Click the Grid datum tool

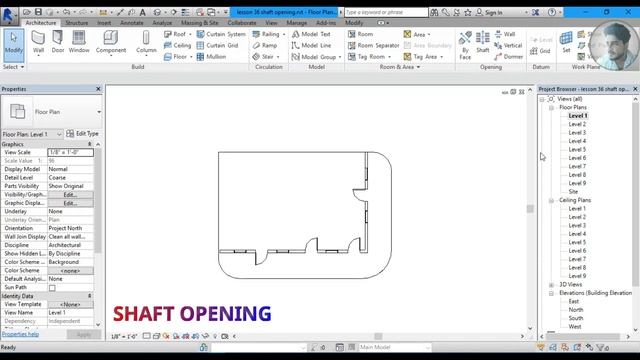coord(540,51)
